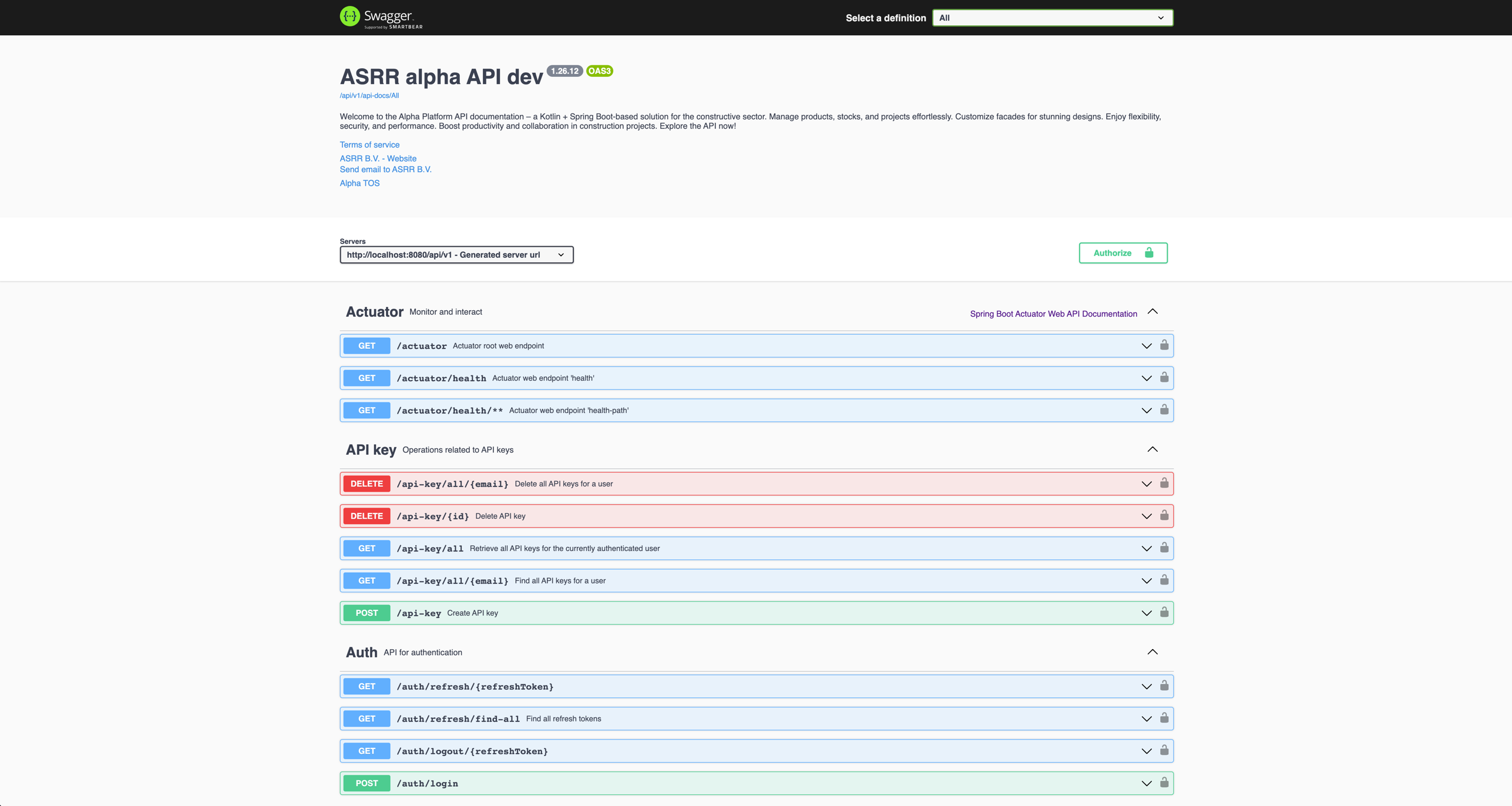The image size is (1512, 806).
Task: Expand DELETE /api-key/all/{email} operation
Action: [1146, 484]
